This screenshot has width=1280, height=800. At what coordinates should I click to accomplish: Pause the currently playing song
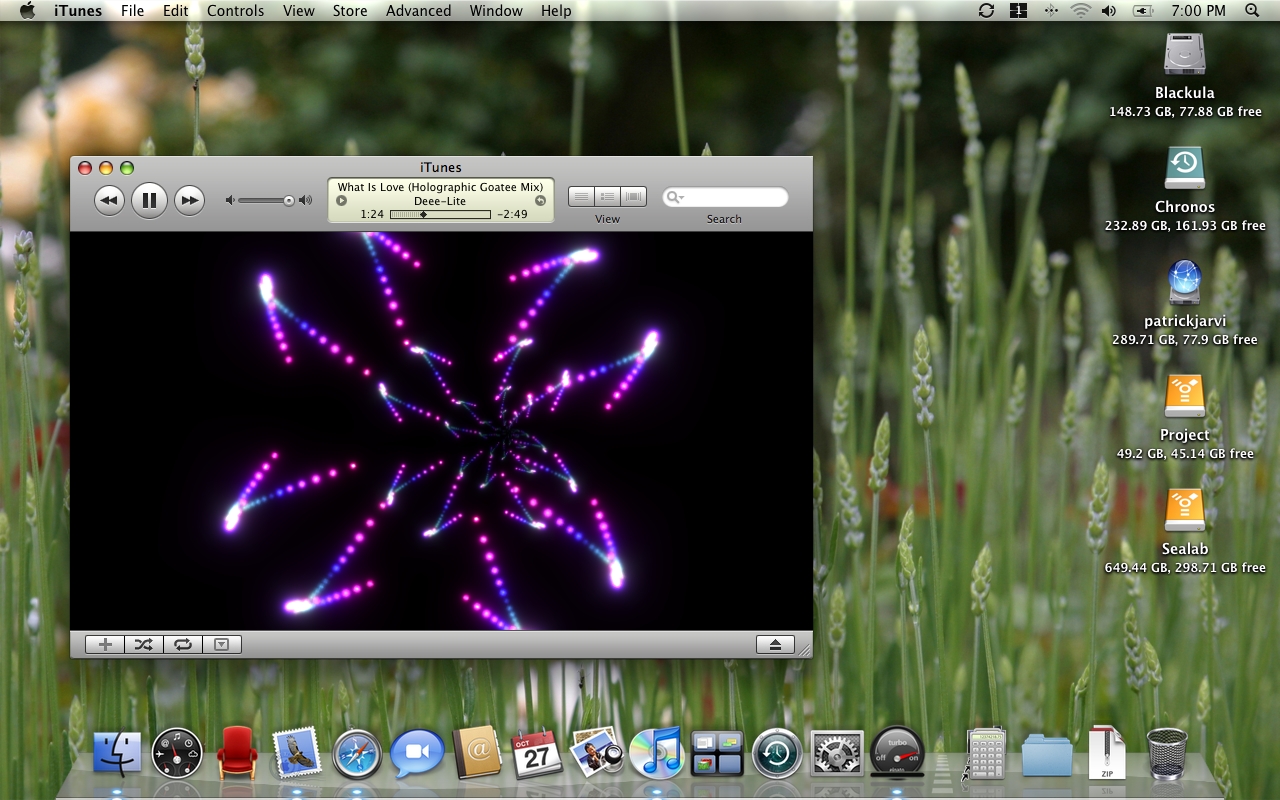(x=149, y=200)
